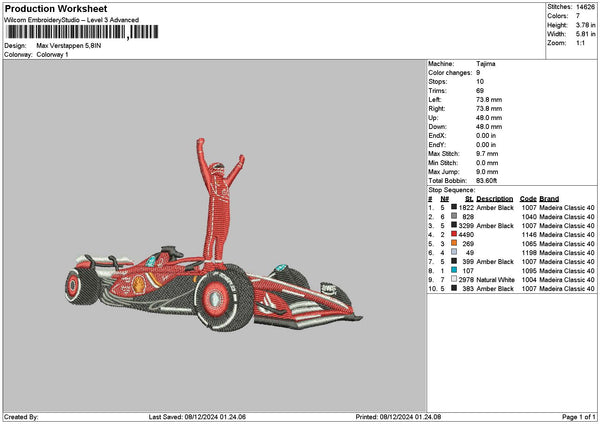Image resolution: width=600 pixels, height=424 pixels.
Task: Click stitch count '1822' in row 1
Action: 466,207
